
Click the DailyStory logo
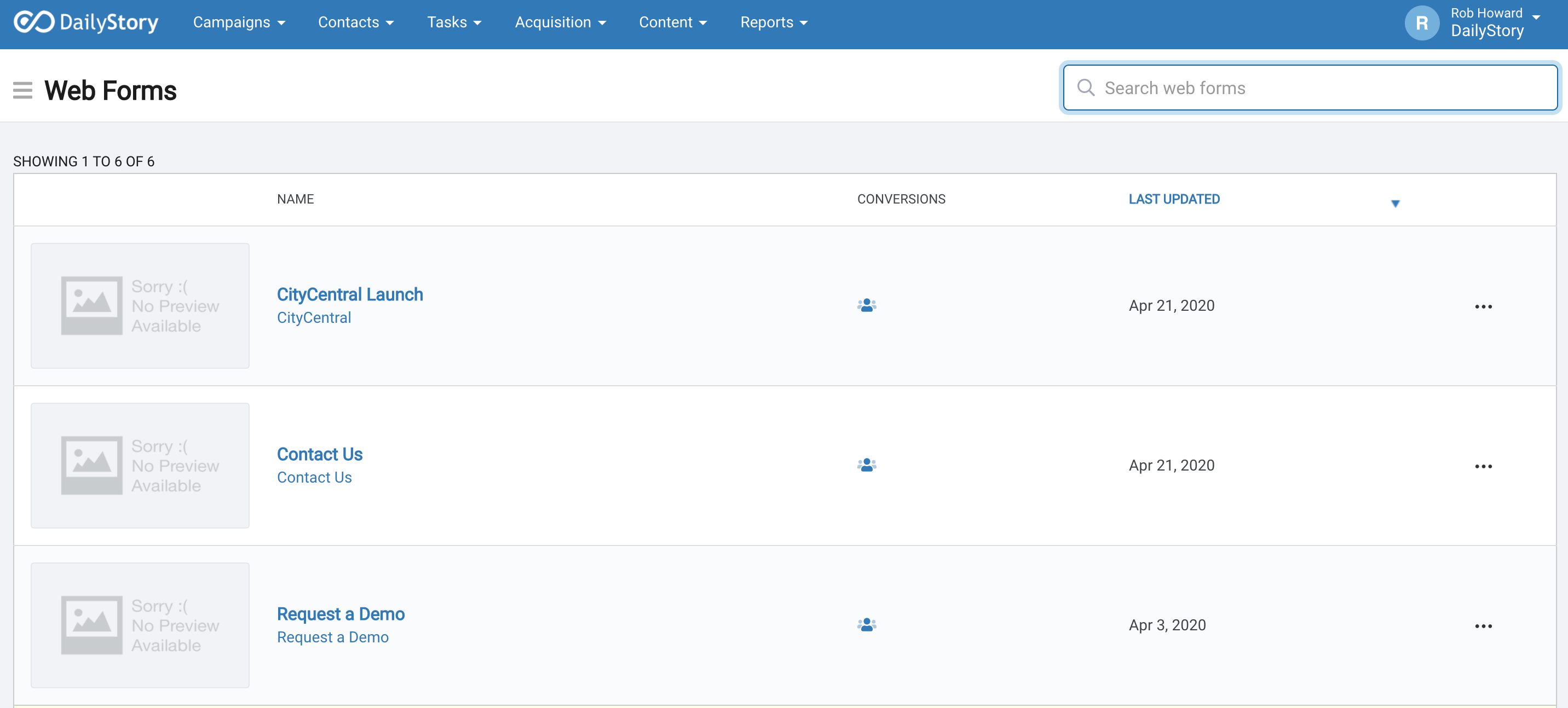coord(86,22)
